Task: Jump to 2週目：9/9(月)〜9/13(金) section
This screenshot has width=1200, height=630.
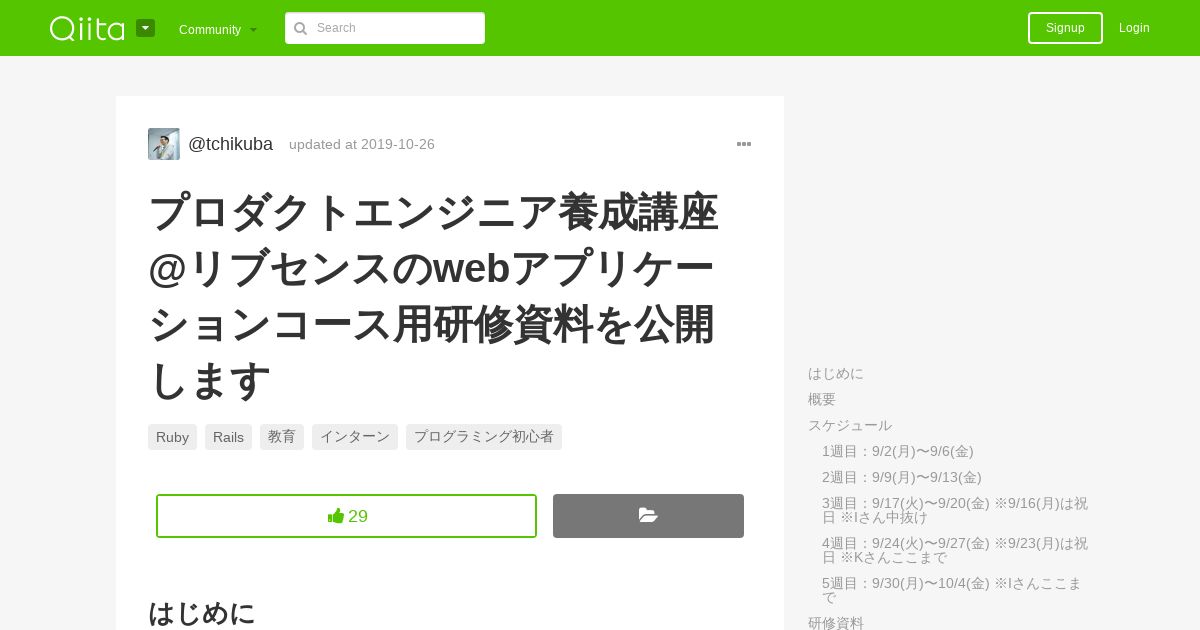Action: click(902, 477)
